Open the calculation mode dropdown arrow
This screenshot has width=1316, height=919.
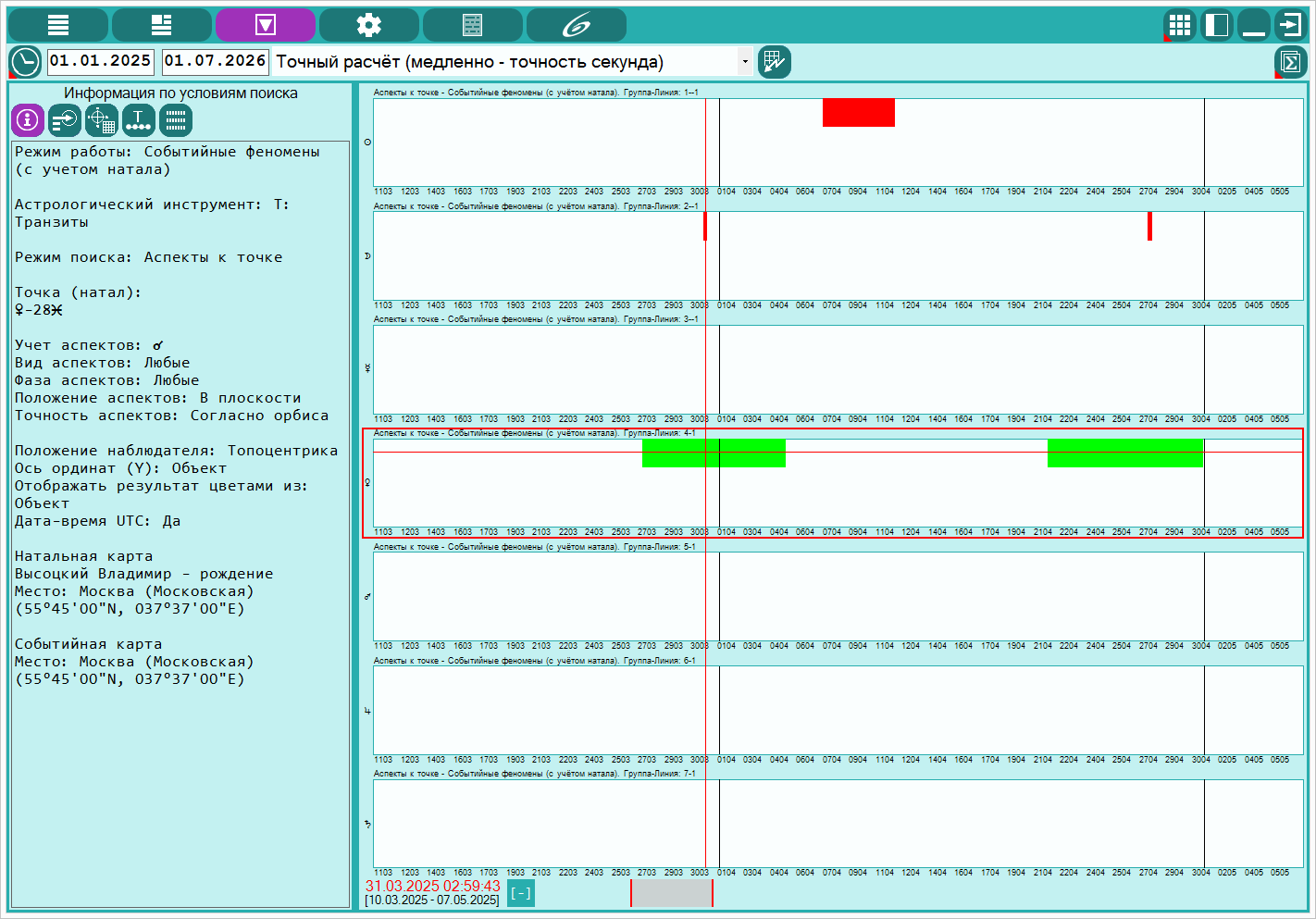745,62
